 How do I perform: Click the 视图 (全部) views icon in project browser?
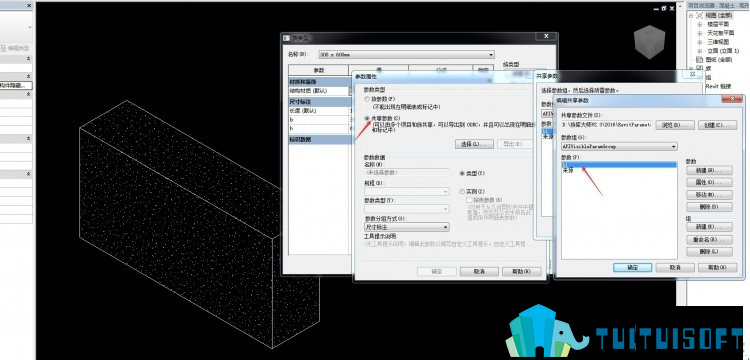coord(699,15)
